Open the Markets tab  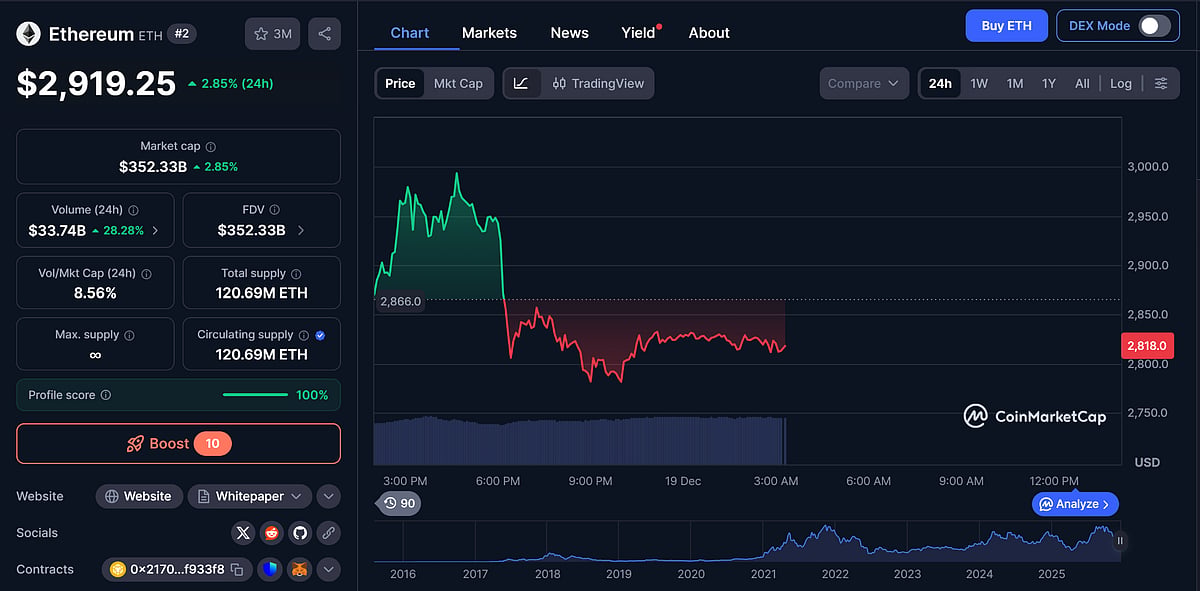tap(489, 32)
